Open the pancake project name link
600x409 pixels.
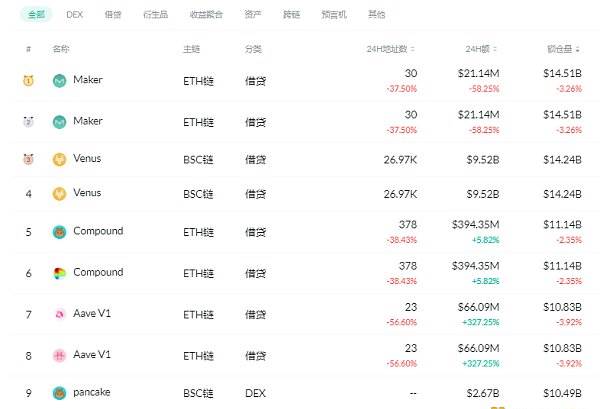tap(92, 393)
